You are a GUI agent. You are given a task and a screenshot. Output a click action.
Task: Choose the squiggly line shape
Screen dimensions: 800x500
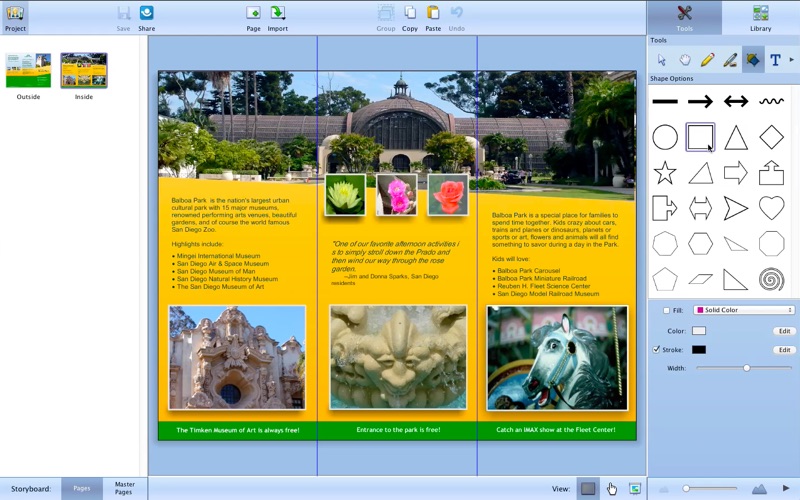point(771,102)
